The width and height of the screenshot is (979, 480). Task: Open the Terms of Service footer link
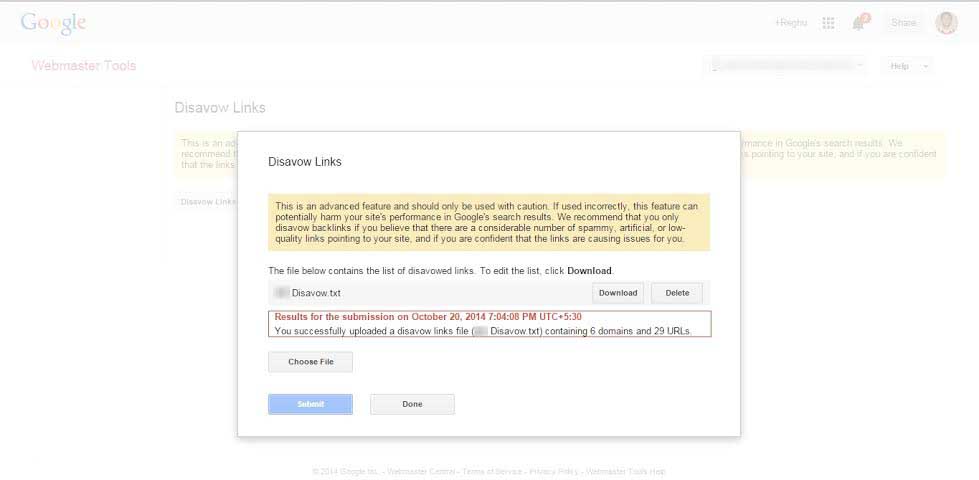[493, 471]
